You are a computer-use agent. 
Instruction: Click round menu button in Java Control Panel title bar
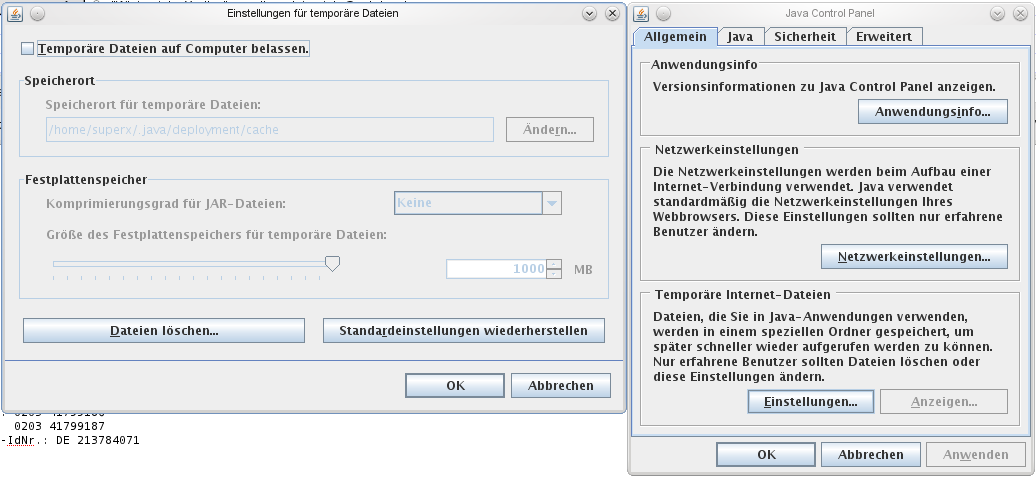[663, 13]
